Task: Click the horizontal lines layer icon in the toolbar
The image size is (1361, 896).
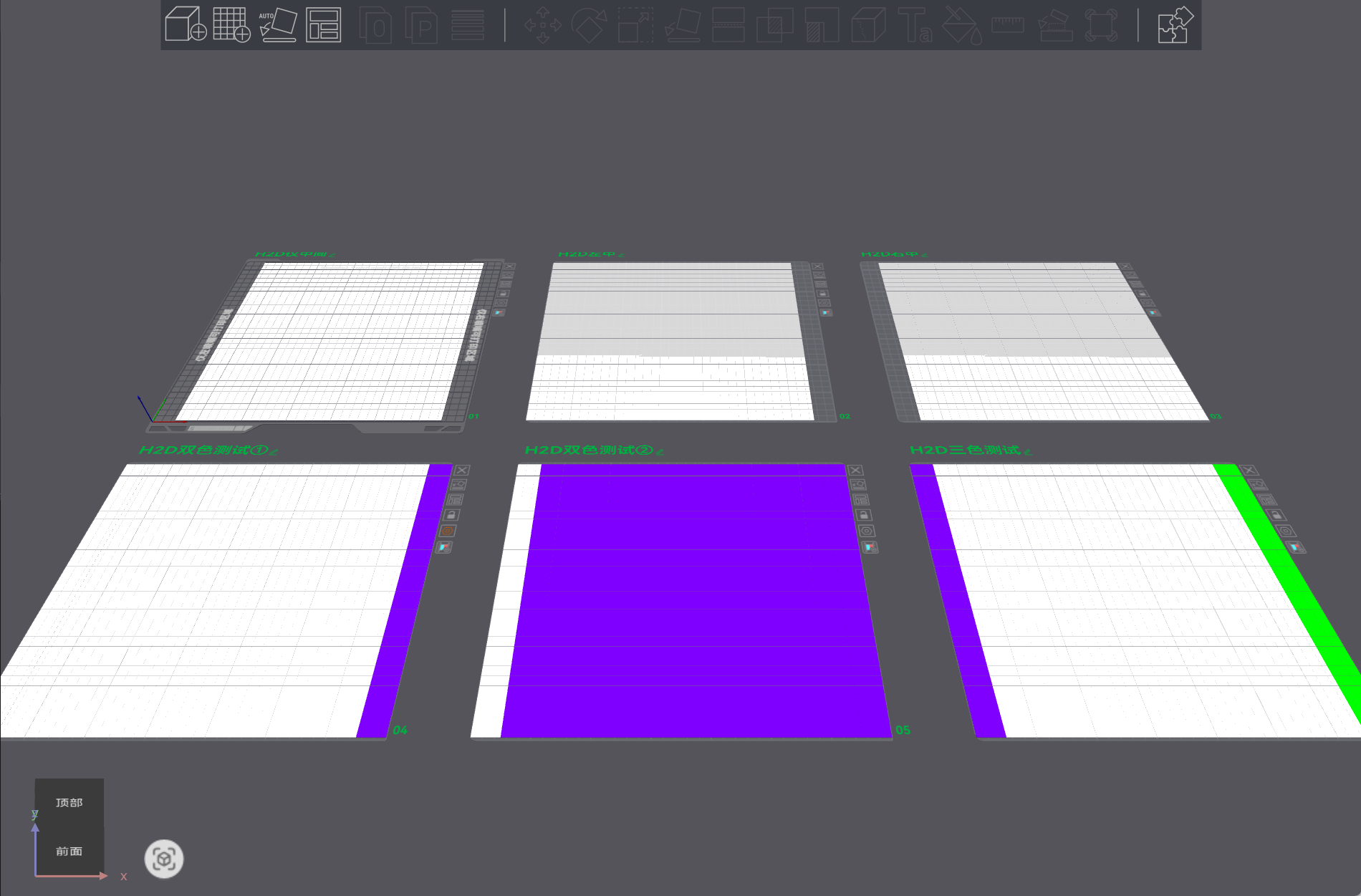Action: coord(468,24)
